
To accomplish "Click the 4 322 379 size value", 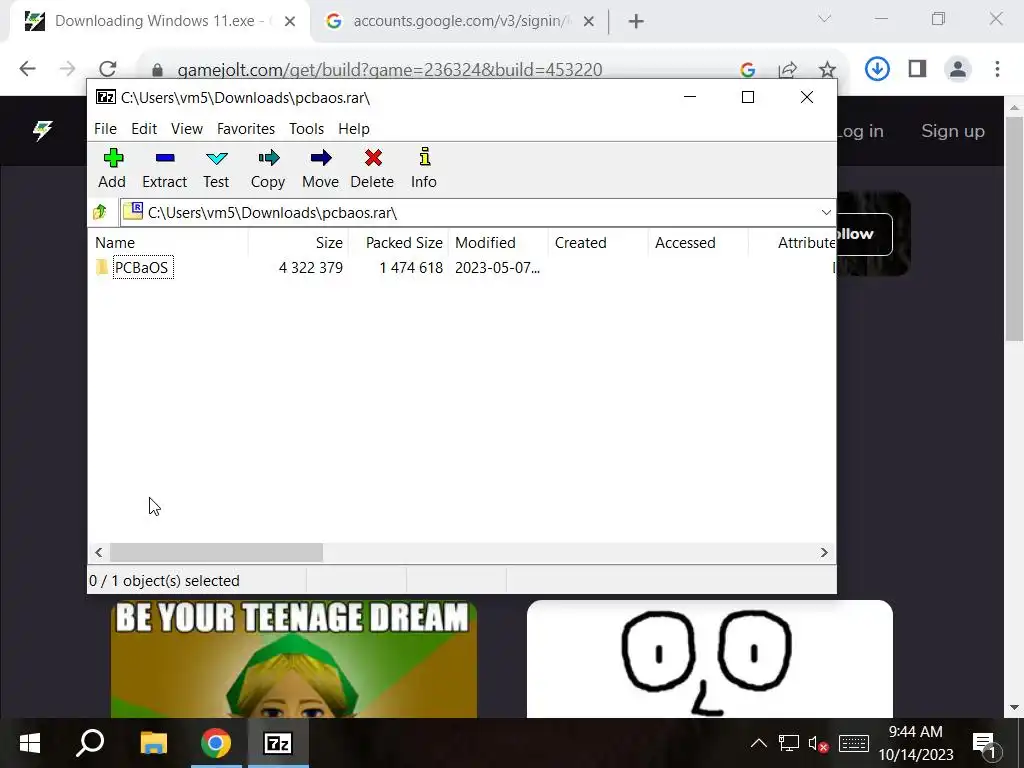I will tap(311, 268).
